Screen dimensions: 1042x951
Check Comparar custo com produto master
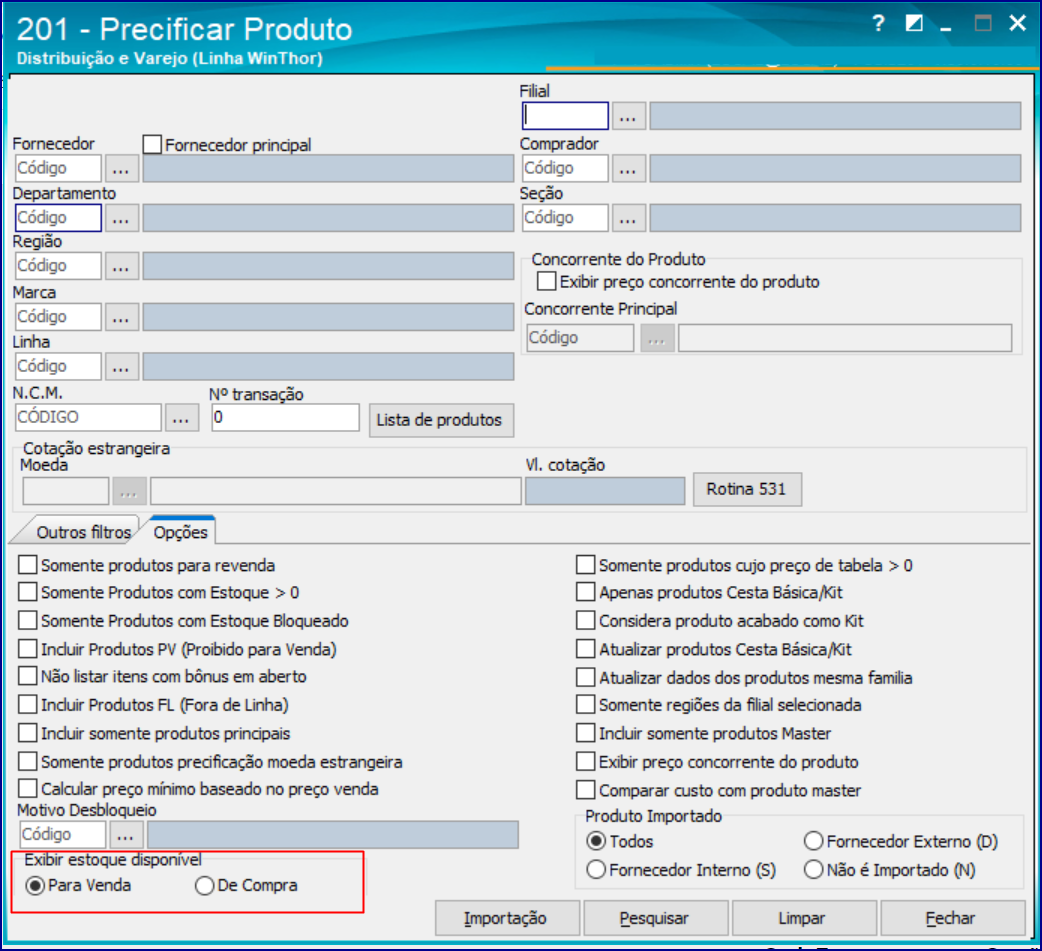[x=585, y=790]
